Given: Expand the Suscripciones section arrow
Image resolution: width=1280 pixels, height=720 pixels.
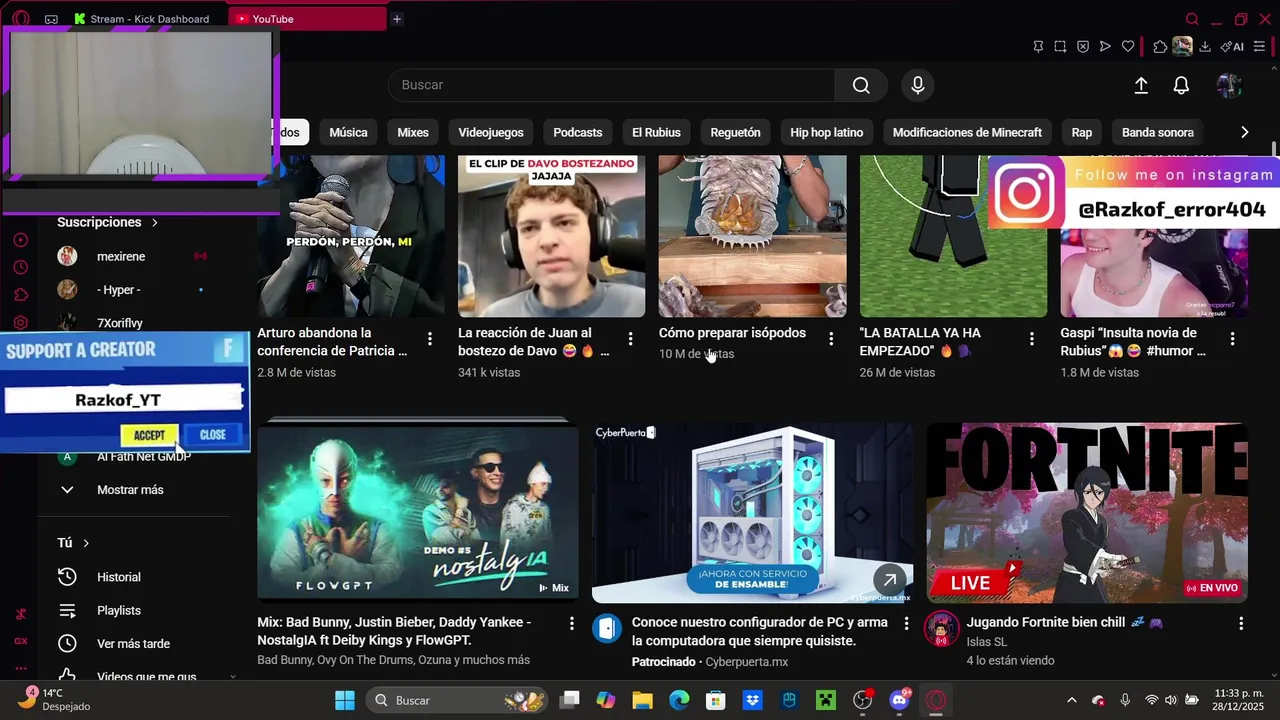Looking at the screenshot, I should coord(154,222).
